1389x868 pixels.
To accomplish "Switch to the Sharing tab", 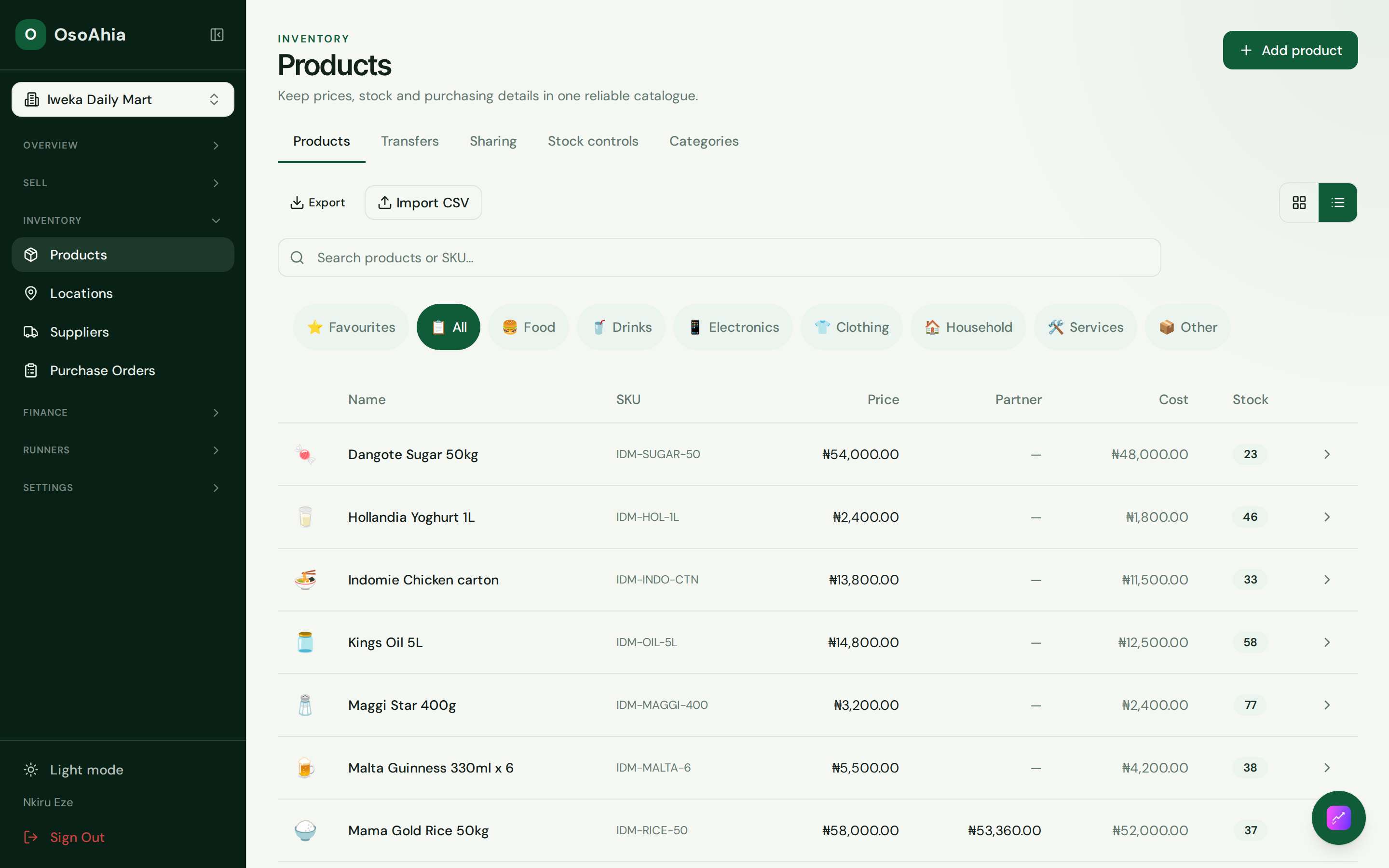I will (493, 141).
